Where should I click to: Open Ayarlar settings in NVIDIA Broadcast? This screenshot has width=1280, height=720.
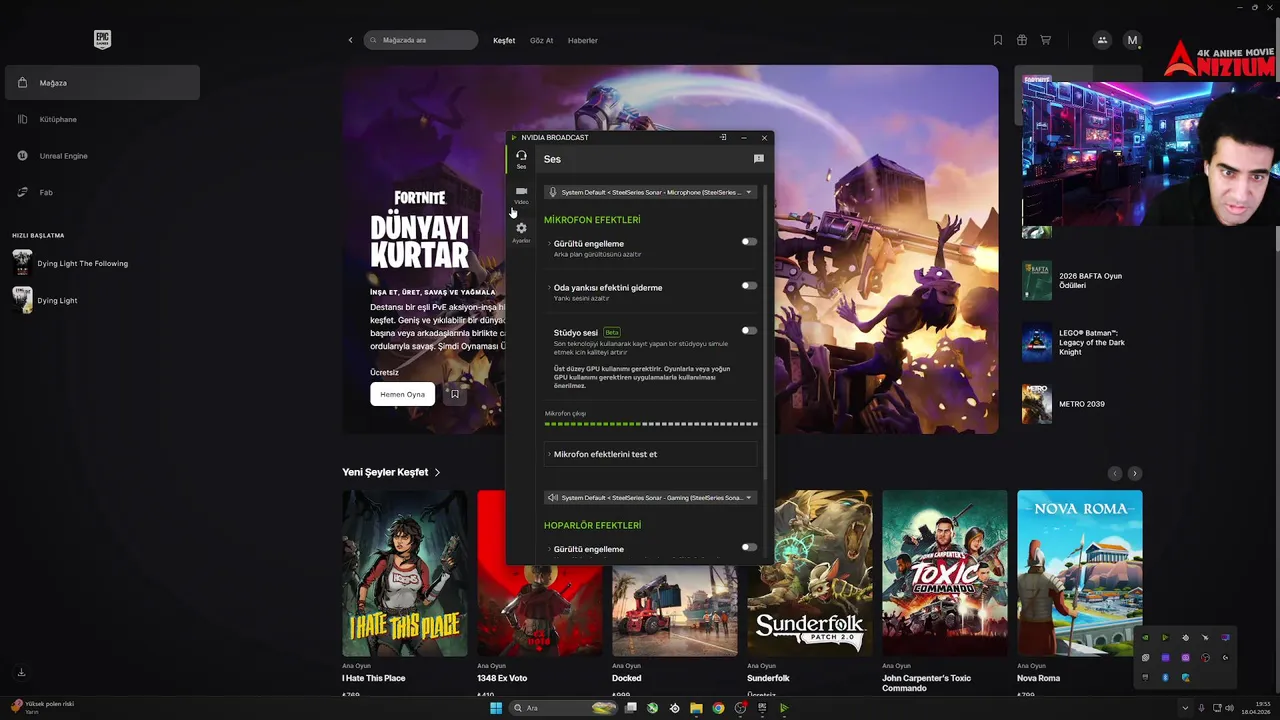[x=521, y=232]
